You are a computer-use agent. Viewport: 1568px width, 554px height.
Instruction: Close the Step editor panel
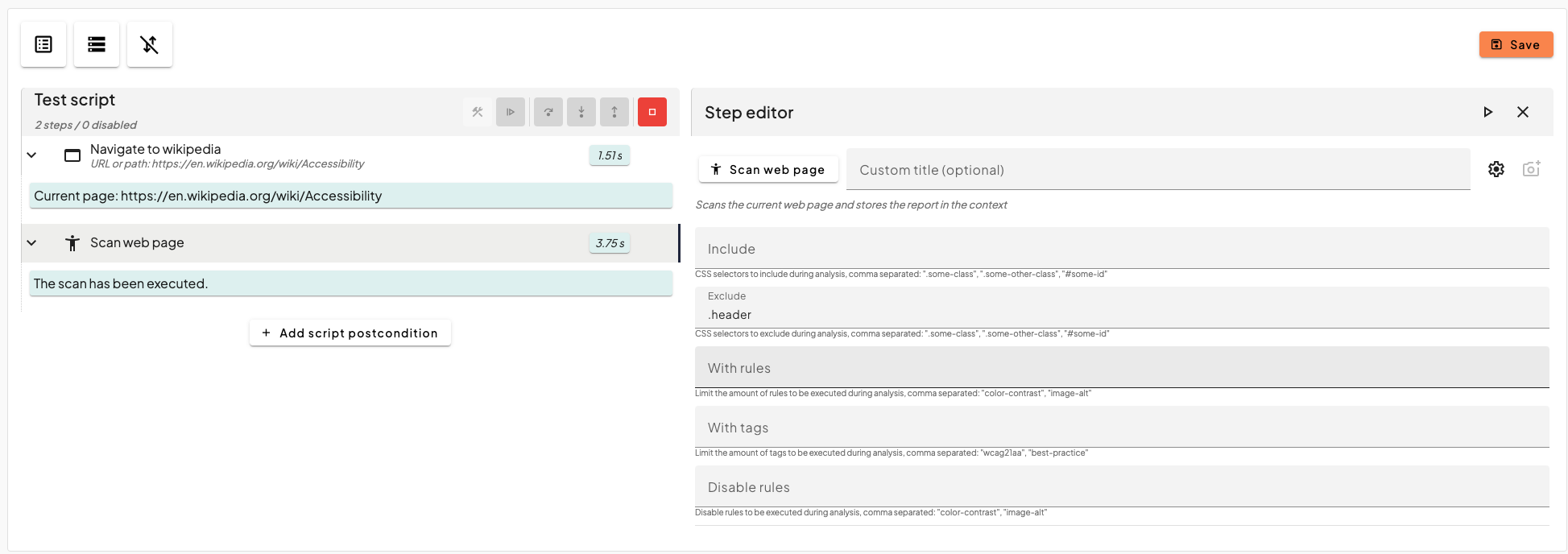(x=1523, y=112)
